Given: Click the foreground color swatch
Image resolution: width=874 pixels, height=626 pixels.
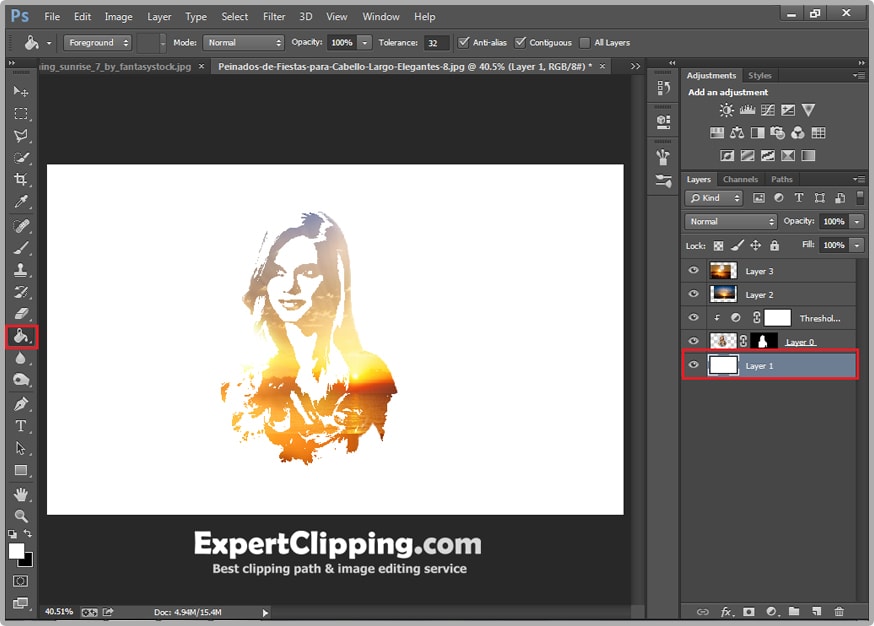Looking at the screenshot, I should (17, 551).
